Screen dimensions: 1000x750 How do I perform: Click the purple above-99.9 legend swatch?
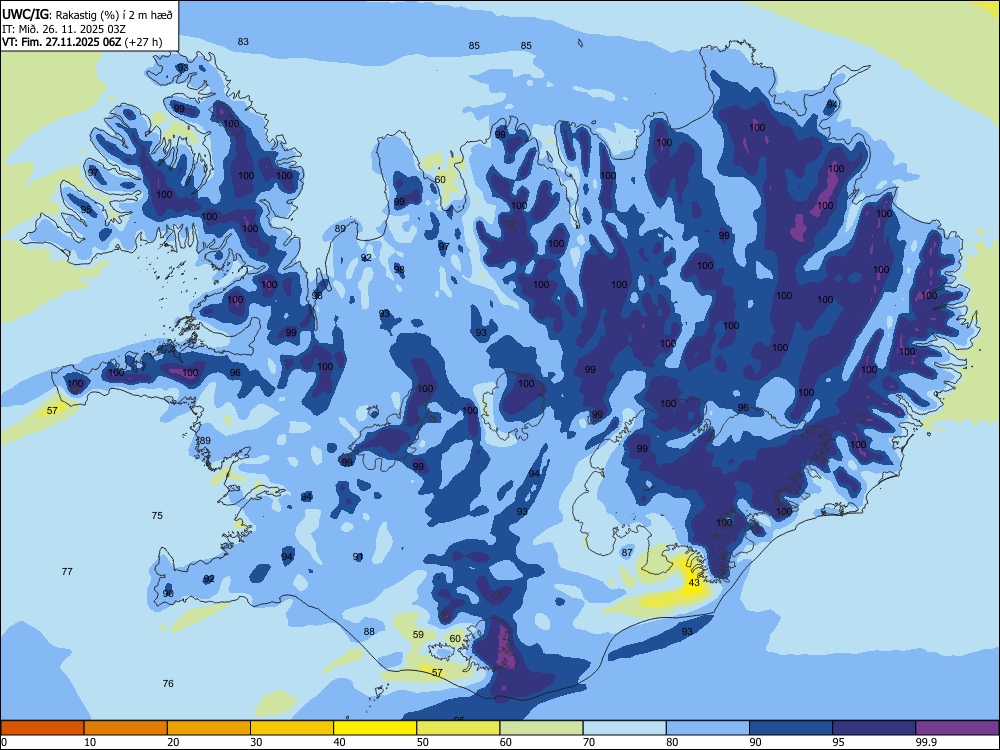coord(957,728)
